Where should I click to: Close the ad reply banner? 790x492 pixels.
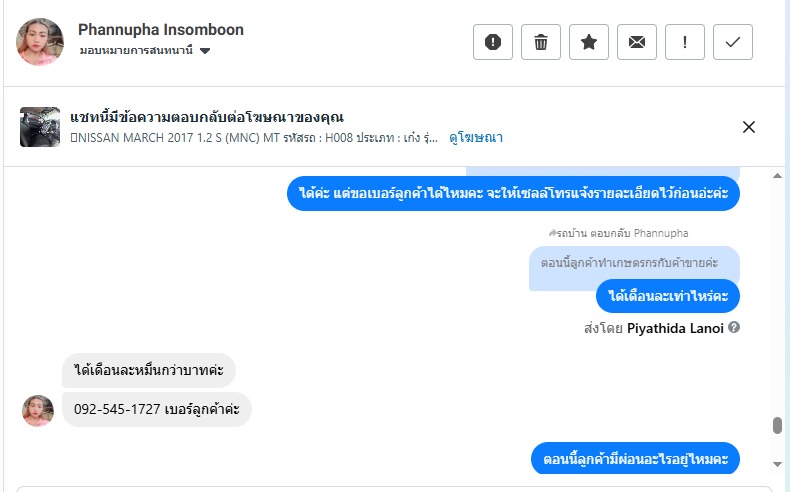(x=749, y=127)
